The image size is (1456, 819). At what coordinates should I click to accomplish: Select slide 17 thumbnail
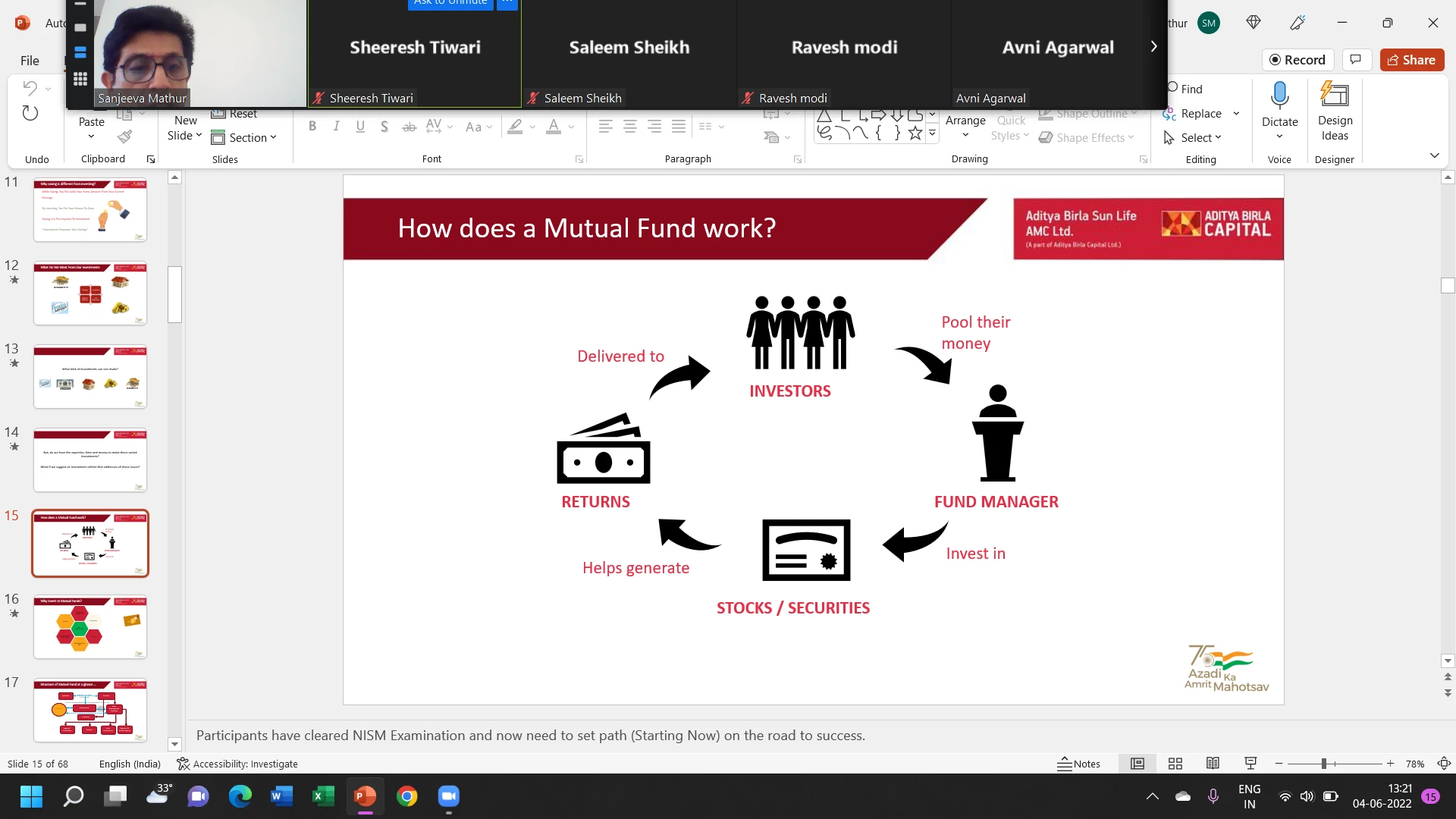(x=90, y=710)
